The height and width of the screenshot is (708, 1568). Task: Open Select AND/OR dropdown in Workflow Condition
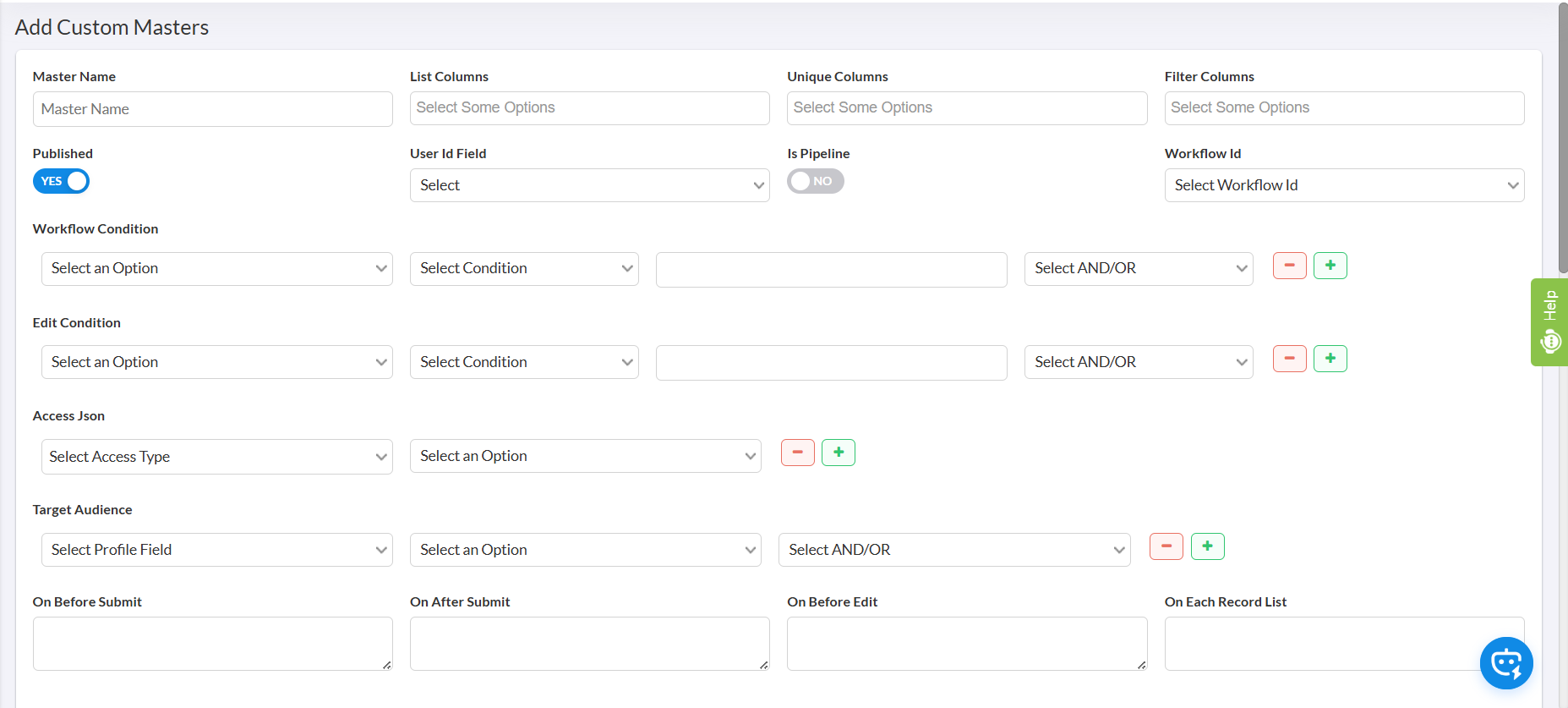pyautogui.click(x=1138, y=269)
